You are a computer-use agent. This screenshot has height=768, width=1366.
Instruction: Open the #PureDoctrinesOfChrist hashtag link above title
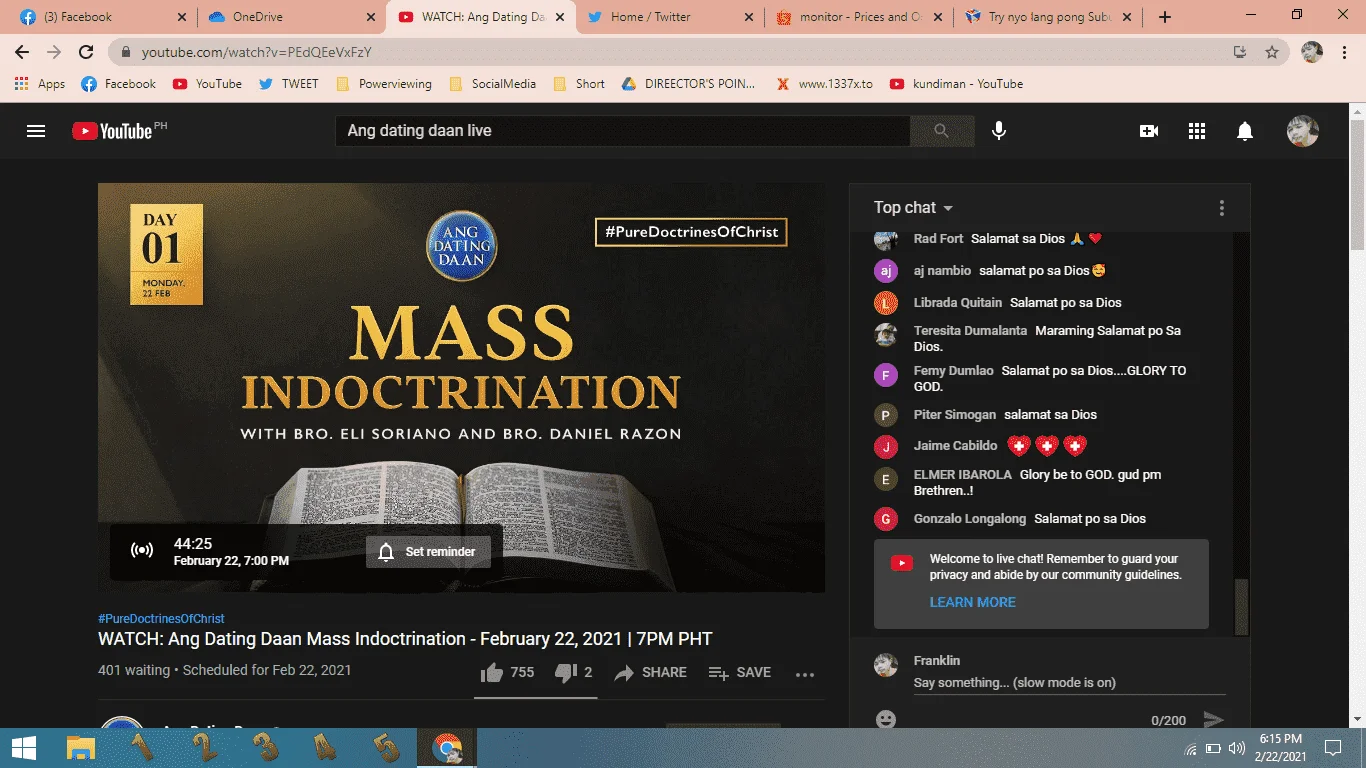pyautogui.click(x=161, y=619)
